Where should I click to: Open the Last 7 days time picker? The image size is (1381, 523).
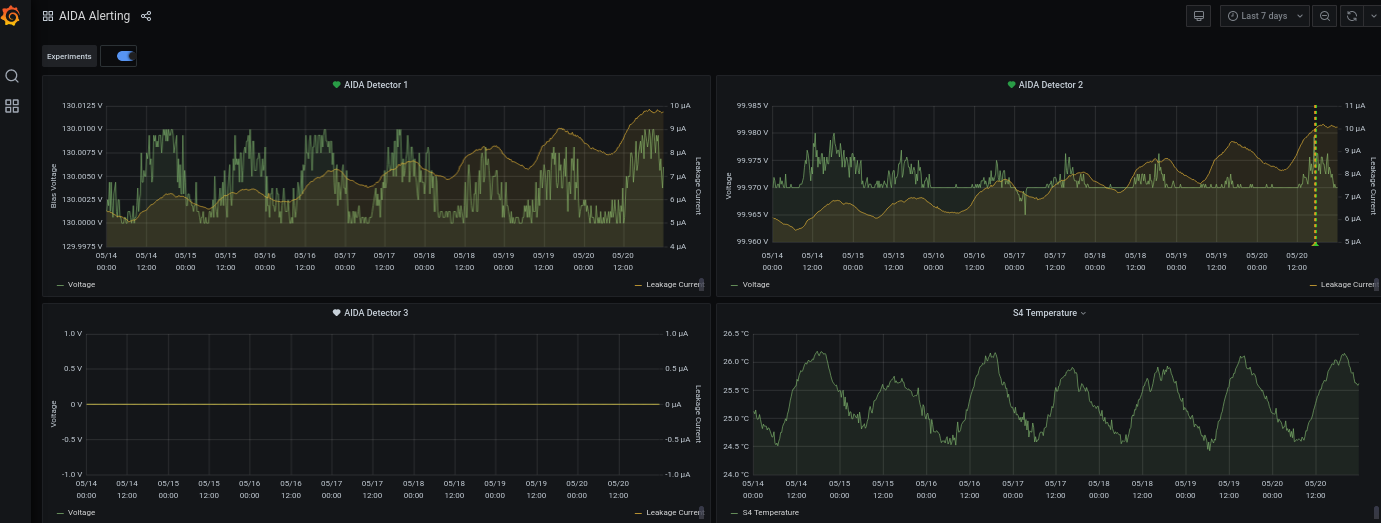click(x=1264, y=16)
